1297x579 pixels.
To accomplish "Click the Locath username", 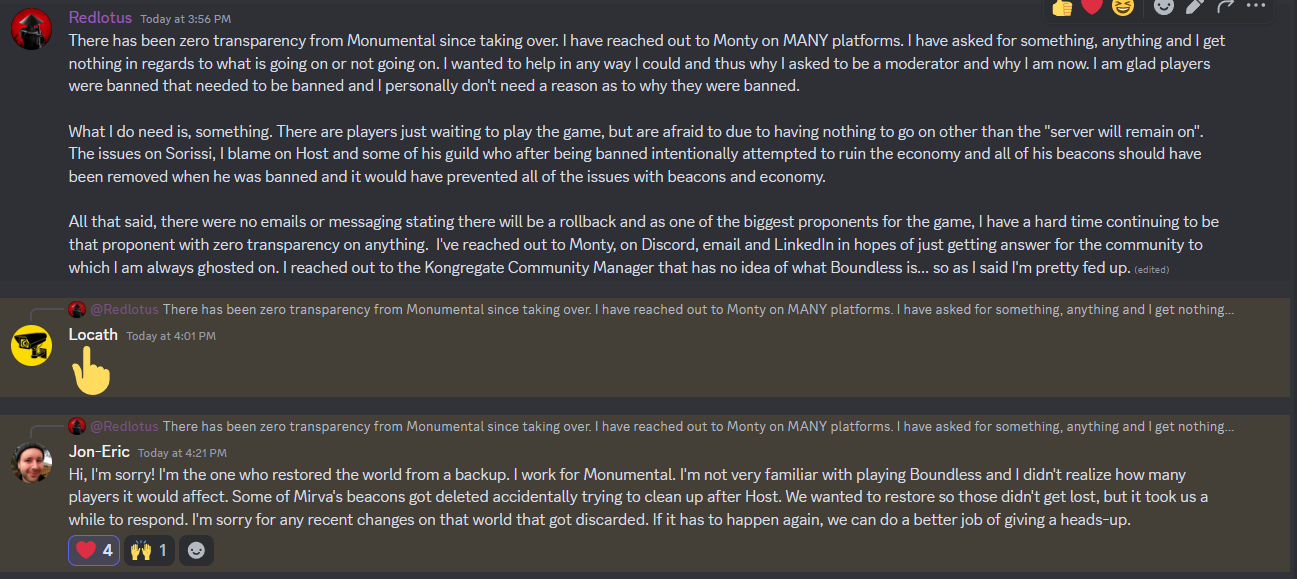I will (93, 334).
